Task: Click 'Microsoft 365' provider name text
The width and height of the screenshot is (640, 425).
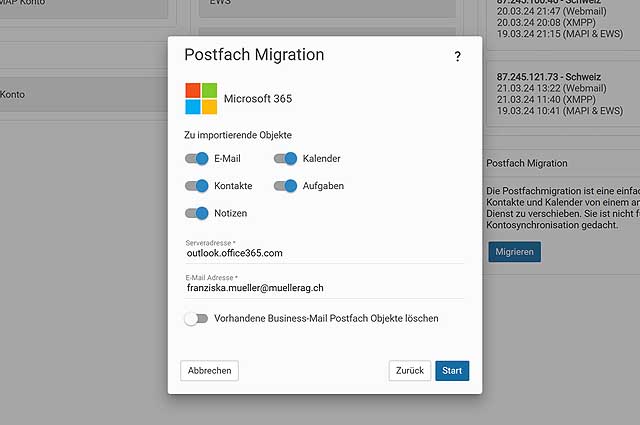Action: (x=258, y=99)
